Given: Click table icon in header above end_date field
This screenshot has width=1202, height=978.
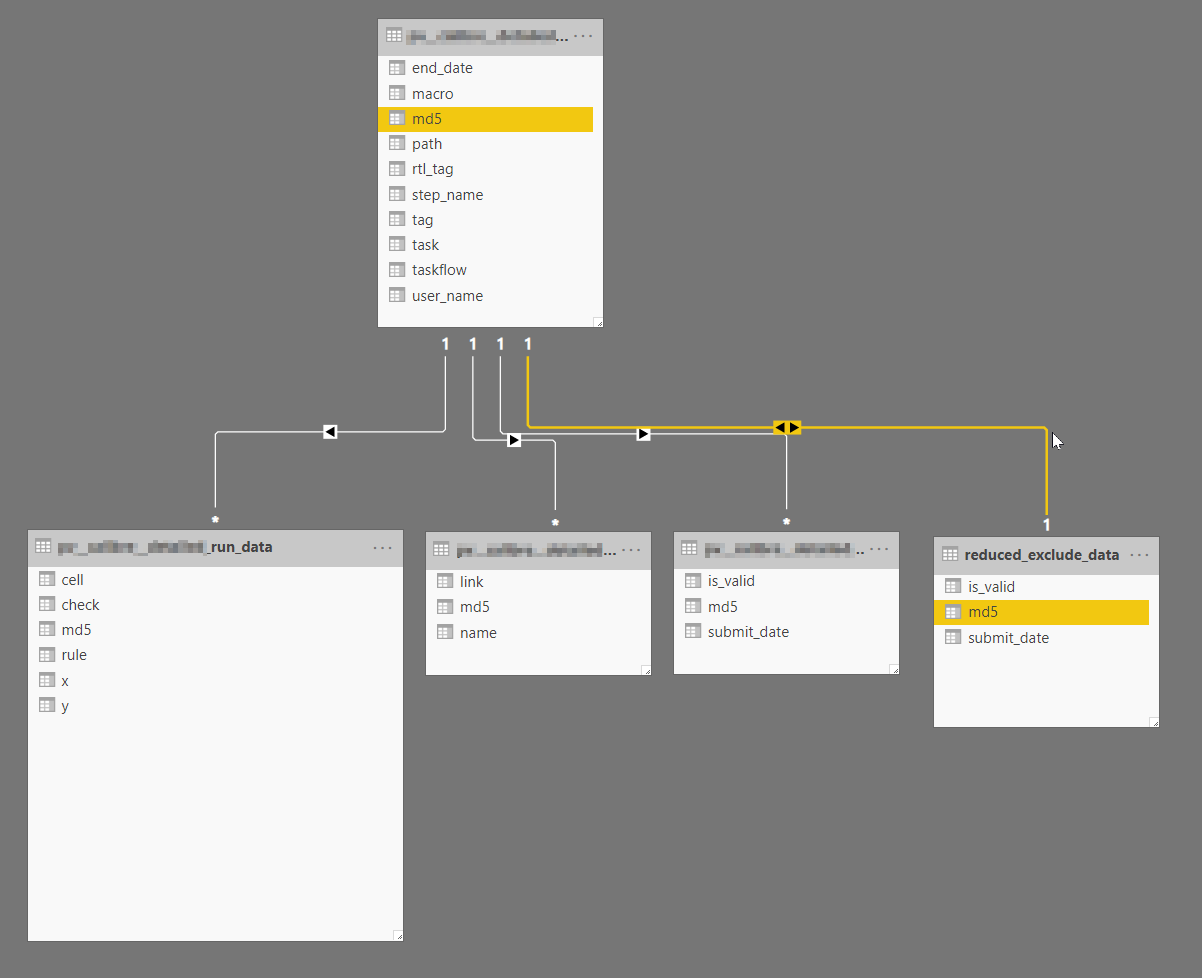Looking at the screenshot, I should point(394,36).
